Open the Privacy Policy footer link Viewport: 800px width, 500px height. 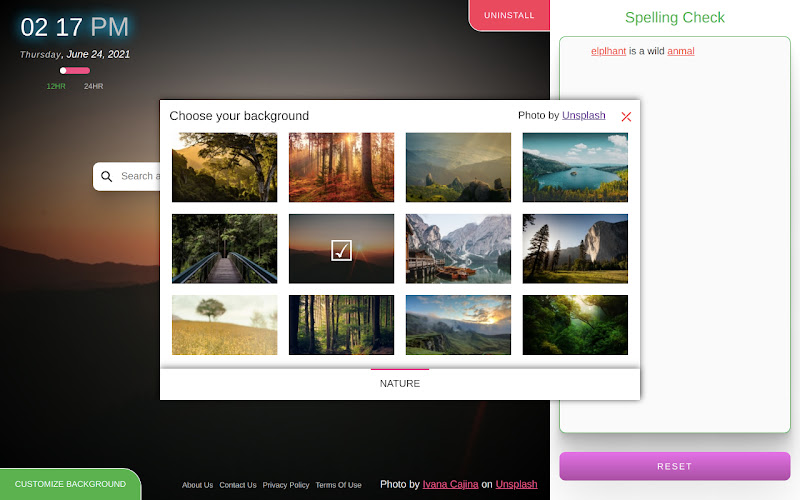coord(286,485)
